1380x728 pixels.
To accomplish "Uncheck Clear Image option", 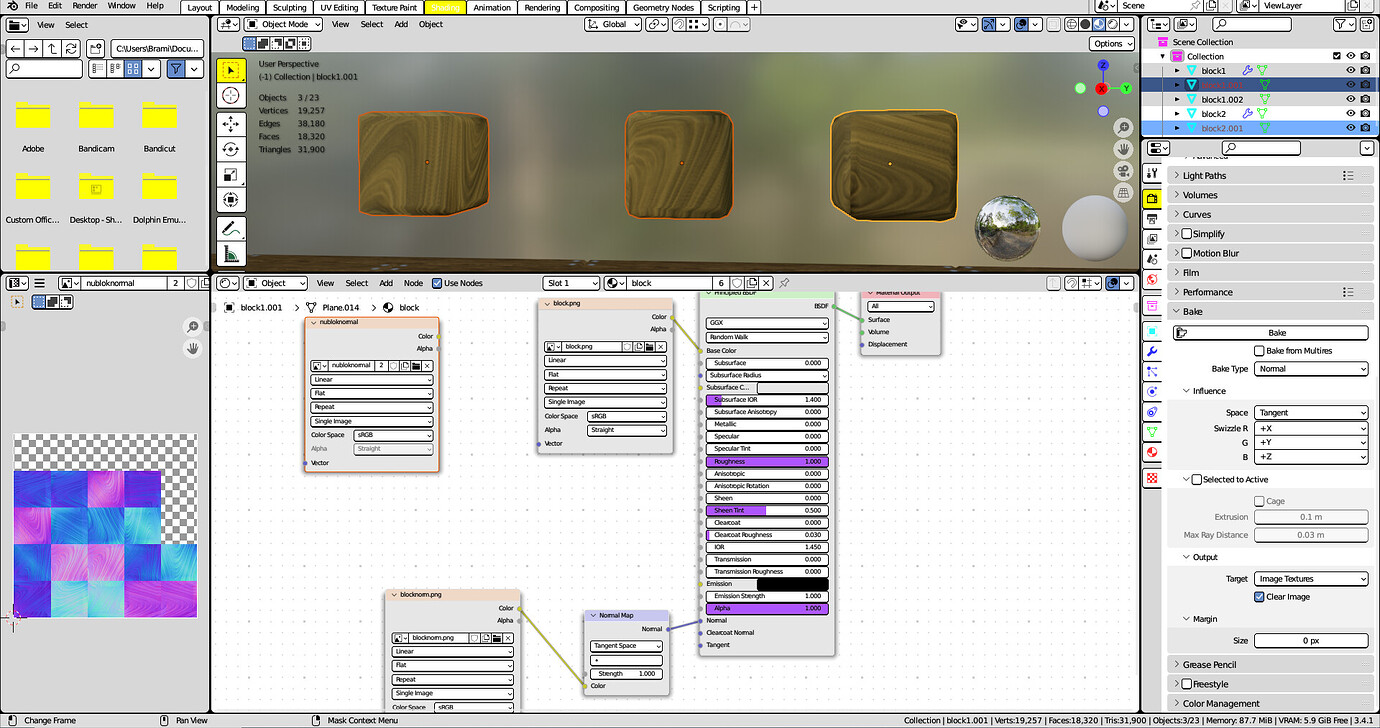I will (1259, 597).
